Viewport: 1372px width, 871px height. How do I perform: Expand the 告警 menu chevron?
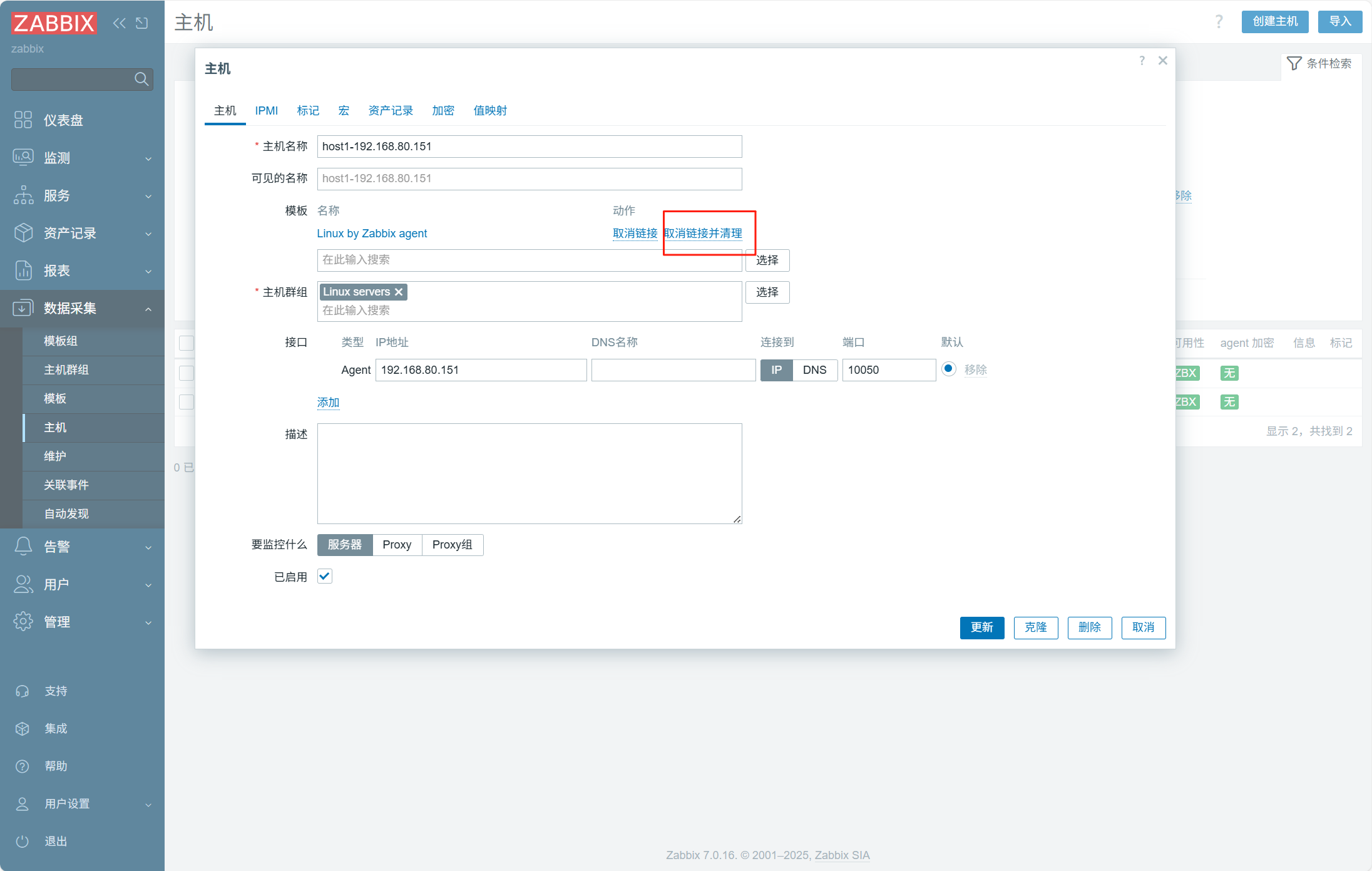[148, 547]
